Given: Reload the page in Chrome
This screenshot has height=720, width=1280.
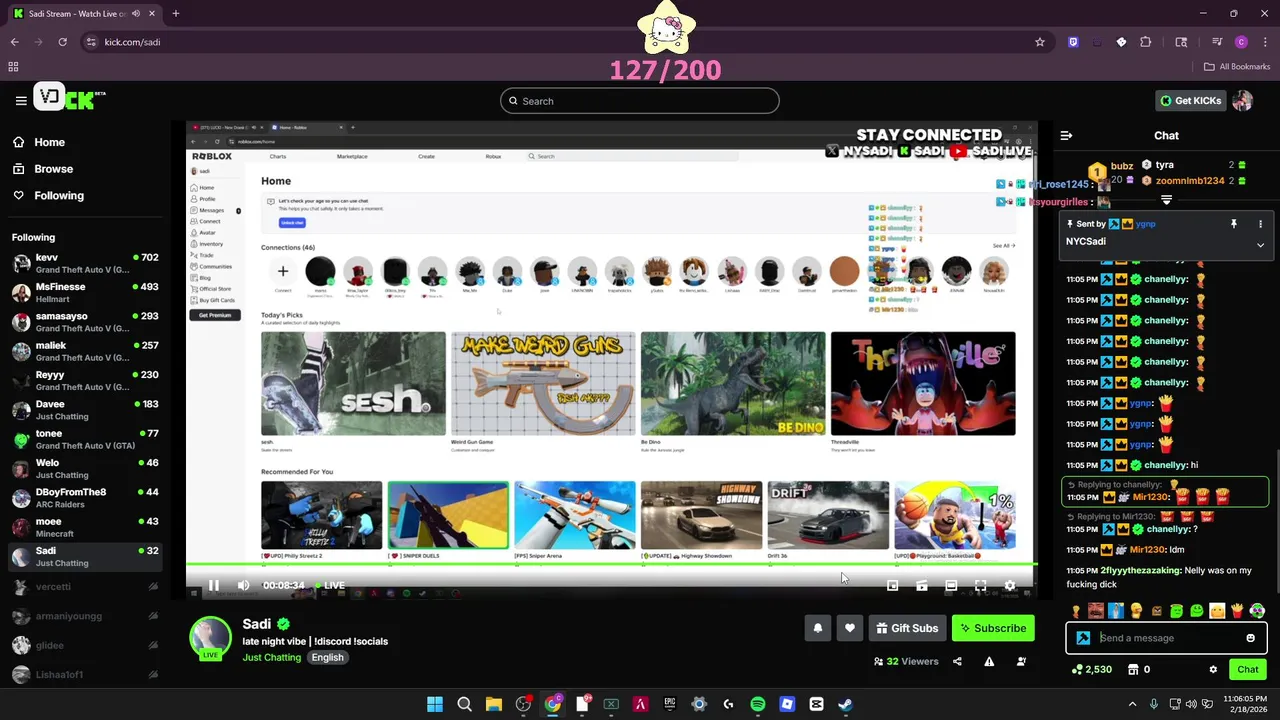Looking at the screenshot, I should (62, 42).
